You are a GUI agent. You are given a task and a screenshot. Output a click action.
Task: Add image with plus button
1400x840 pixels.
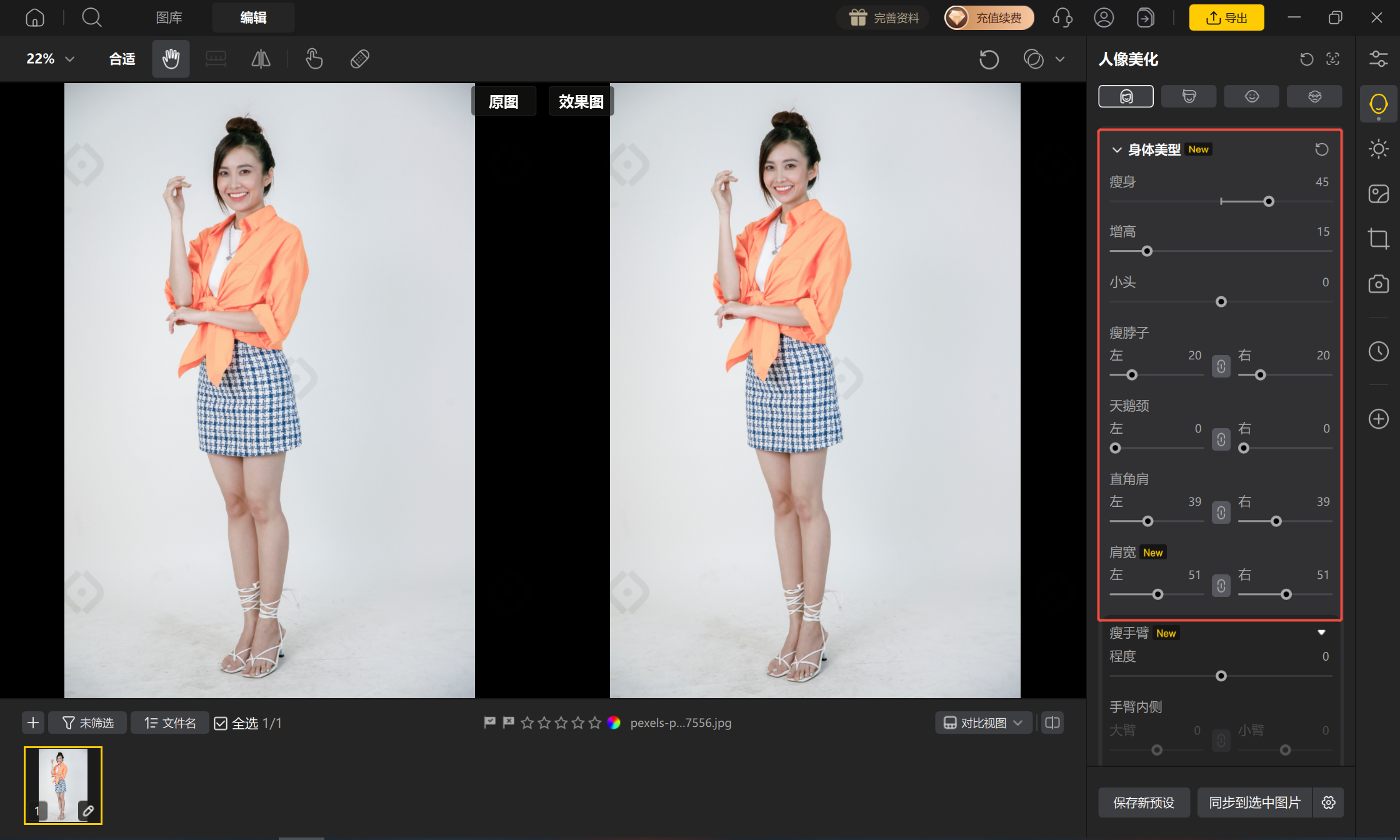click(33, 723)
